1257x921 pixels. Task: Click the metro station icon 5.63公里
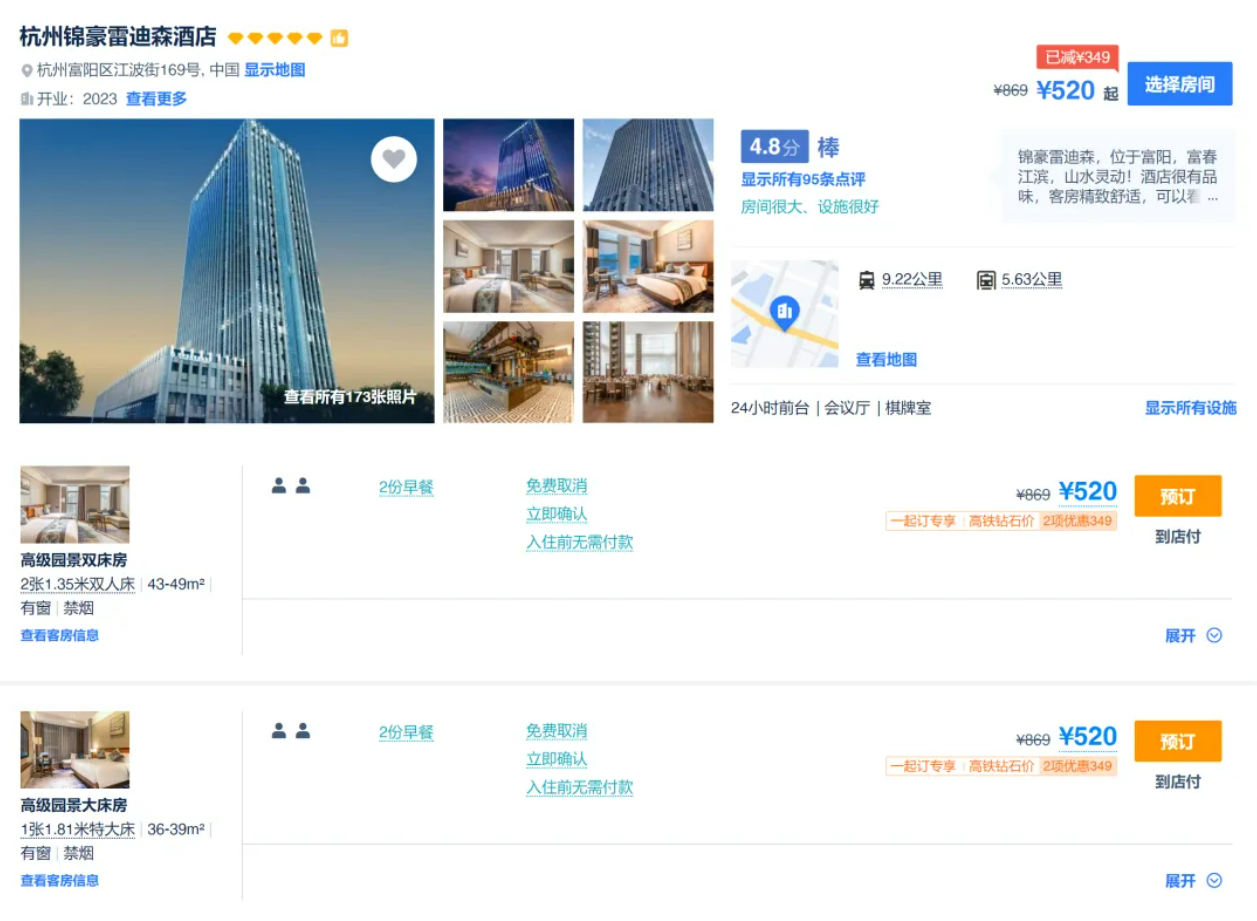tap(986, 281)
